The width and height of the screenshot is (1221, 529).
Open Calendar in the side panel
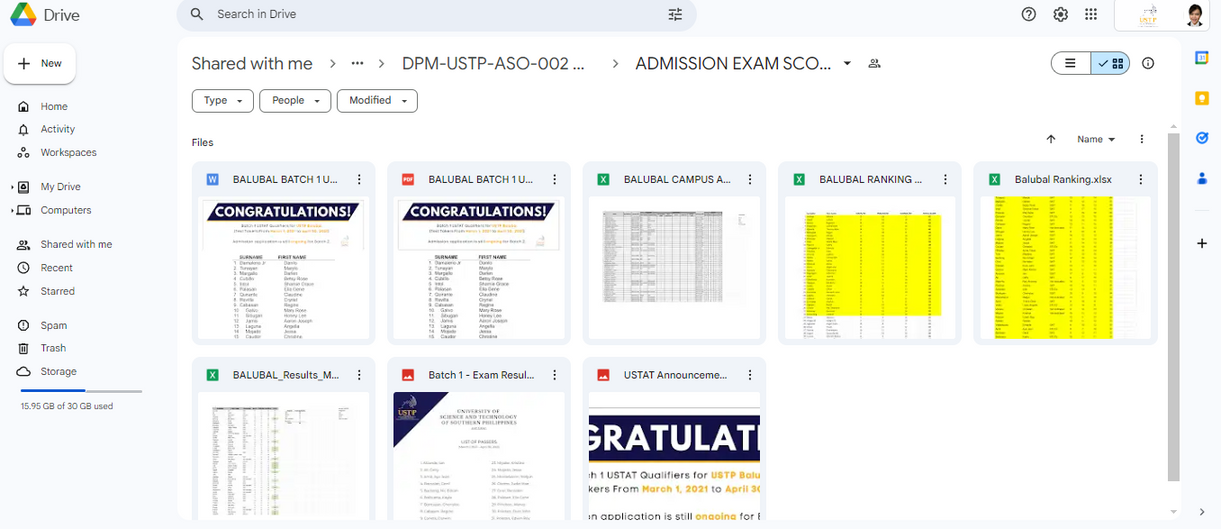click(x=1202, y=58)
